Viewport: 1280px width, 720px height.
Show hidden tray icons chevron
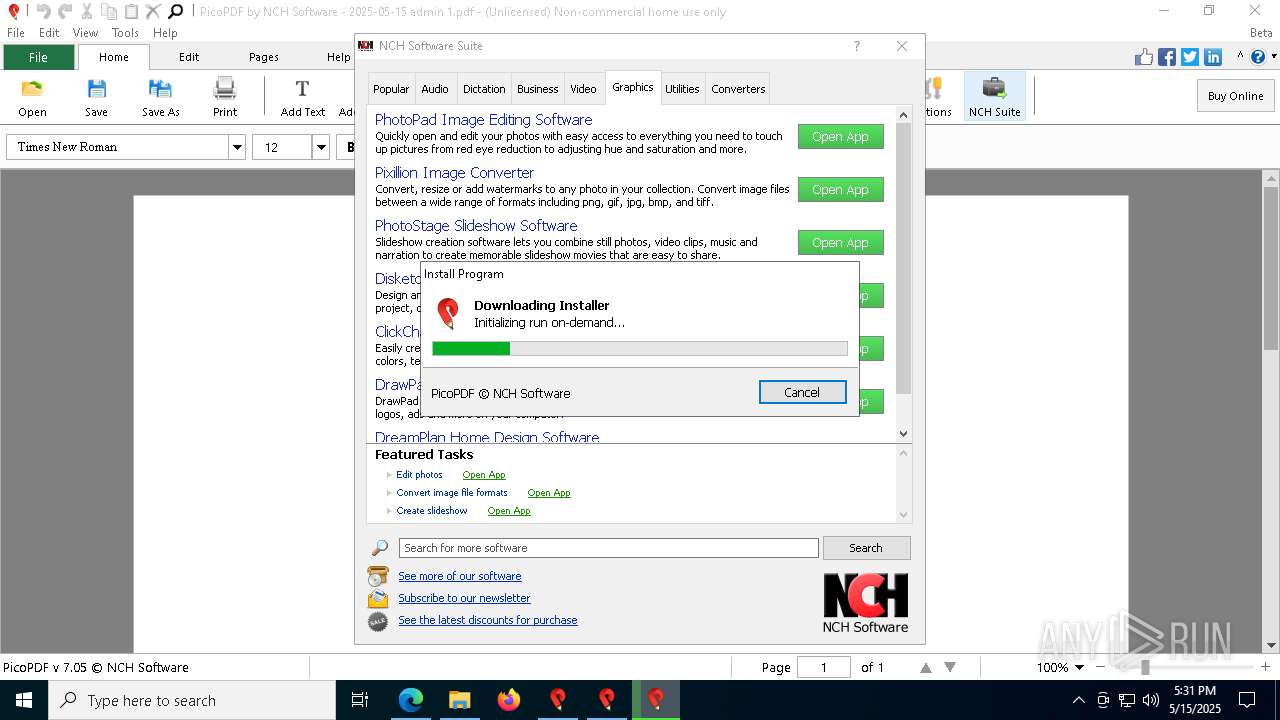[1078, 700]
